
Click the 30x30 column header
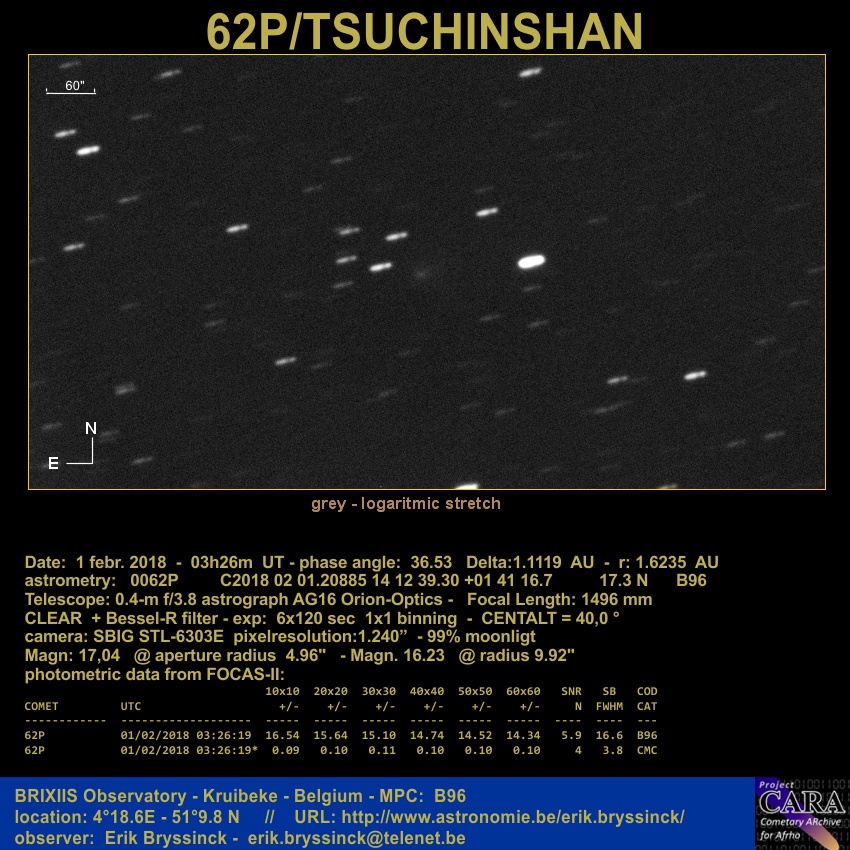pos(379,692)
